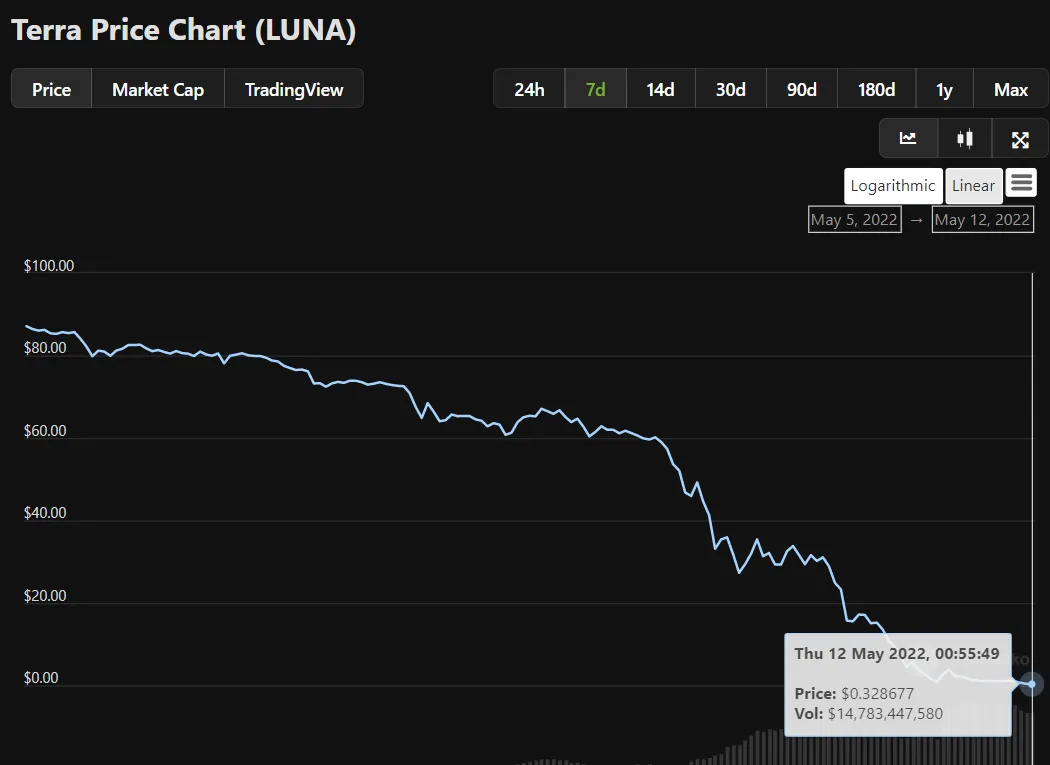Viewport: 1050px width, 765px height.
Task: Open the chart hamburger export menu
Action: (x=1021, y=183)
